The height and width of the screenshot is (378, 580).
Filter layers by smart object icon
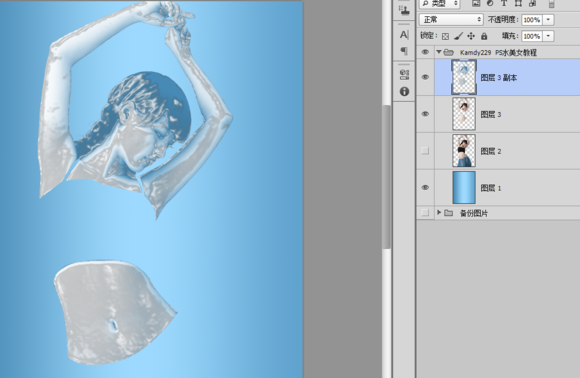(532, 3)
